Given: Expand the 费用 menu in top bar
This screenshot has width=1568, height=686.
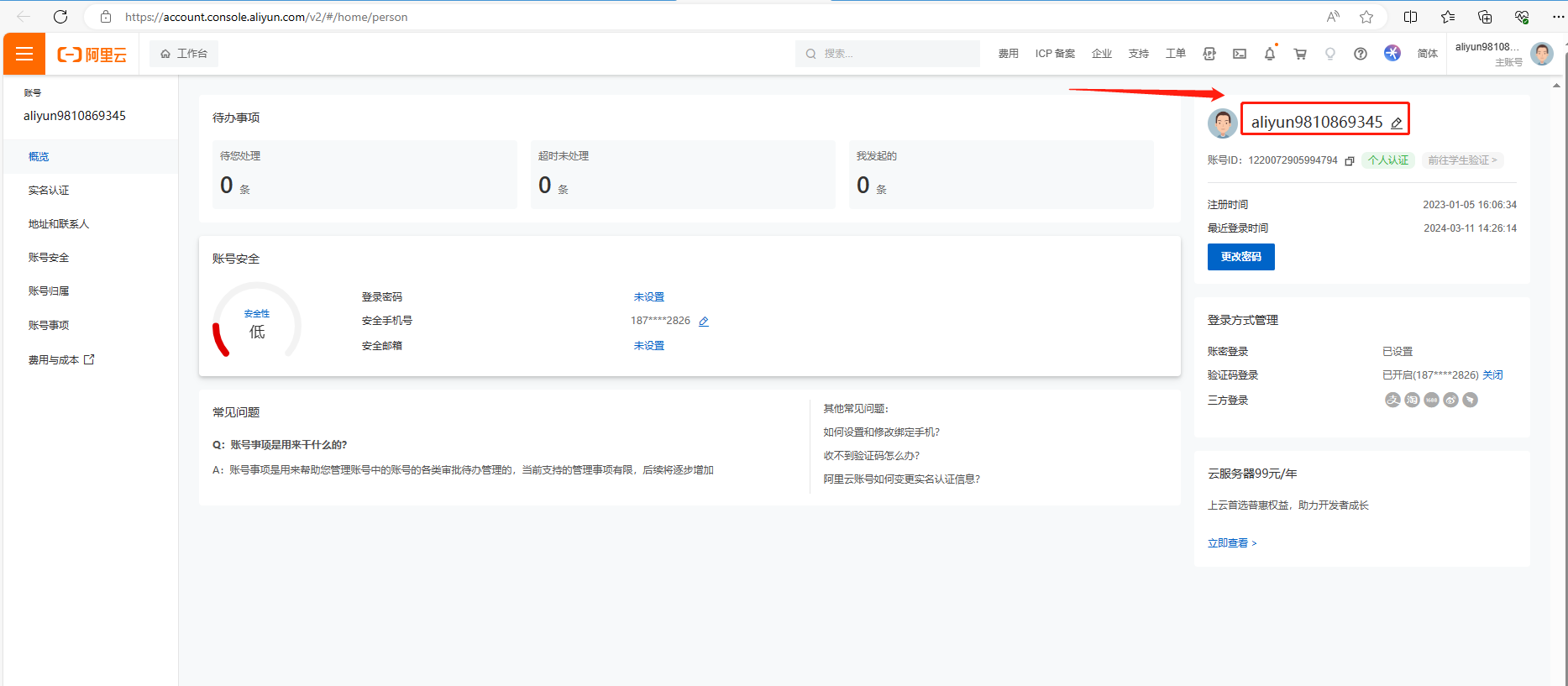Looking at the screenshot, I should (x=1008, y=54).
